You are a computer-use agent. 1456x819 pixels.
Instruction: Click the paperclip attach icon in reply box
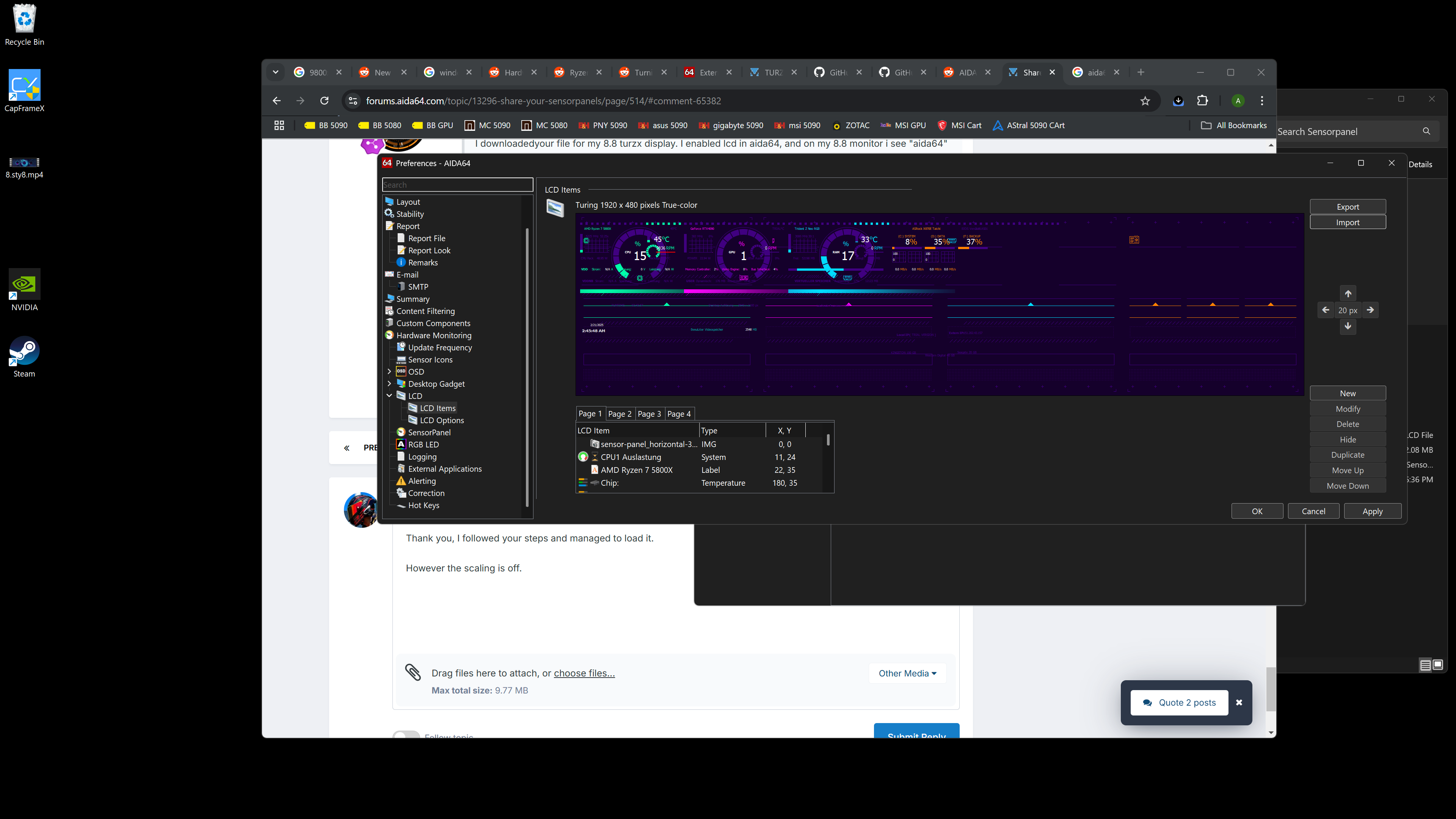413,672
